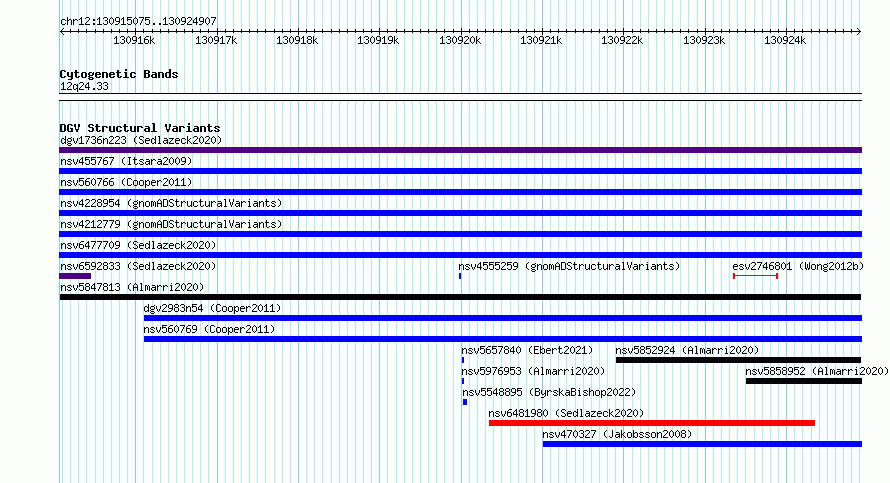Open nsv560766 (Cooper2011) variant label
Screen dimensions: 890x483
[x=126, y=182]
